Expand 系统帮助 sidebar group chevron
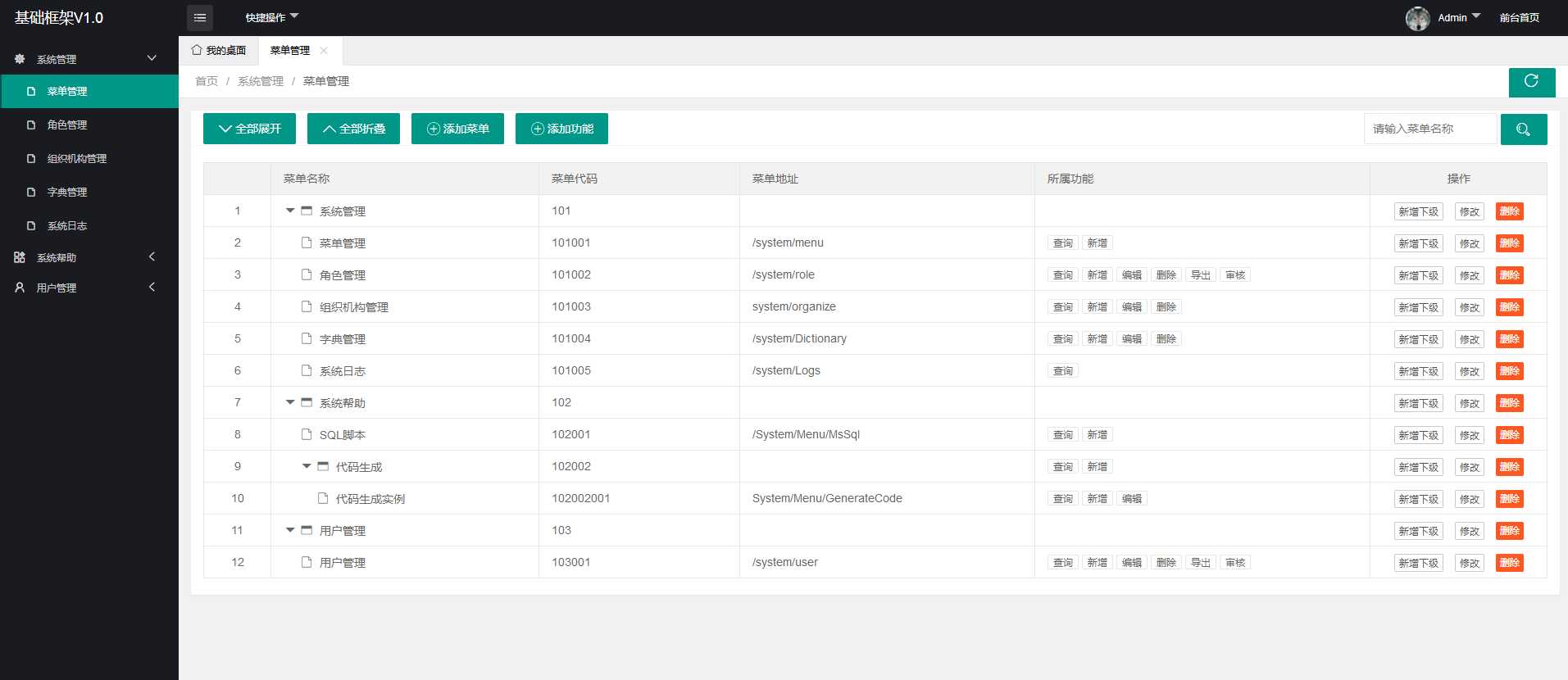This screenshot has width=1568, height=680. tap(152, 256)
